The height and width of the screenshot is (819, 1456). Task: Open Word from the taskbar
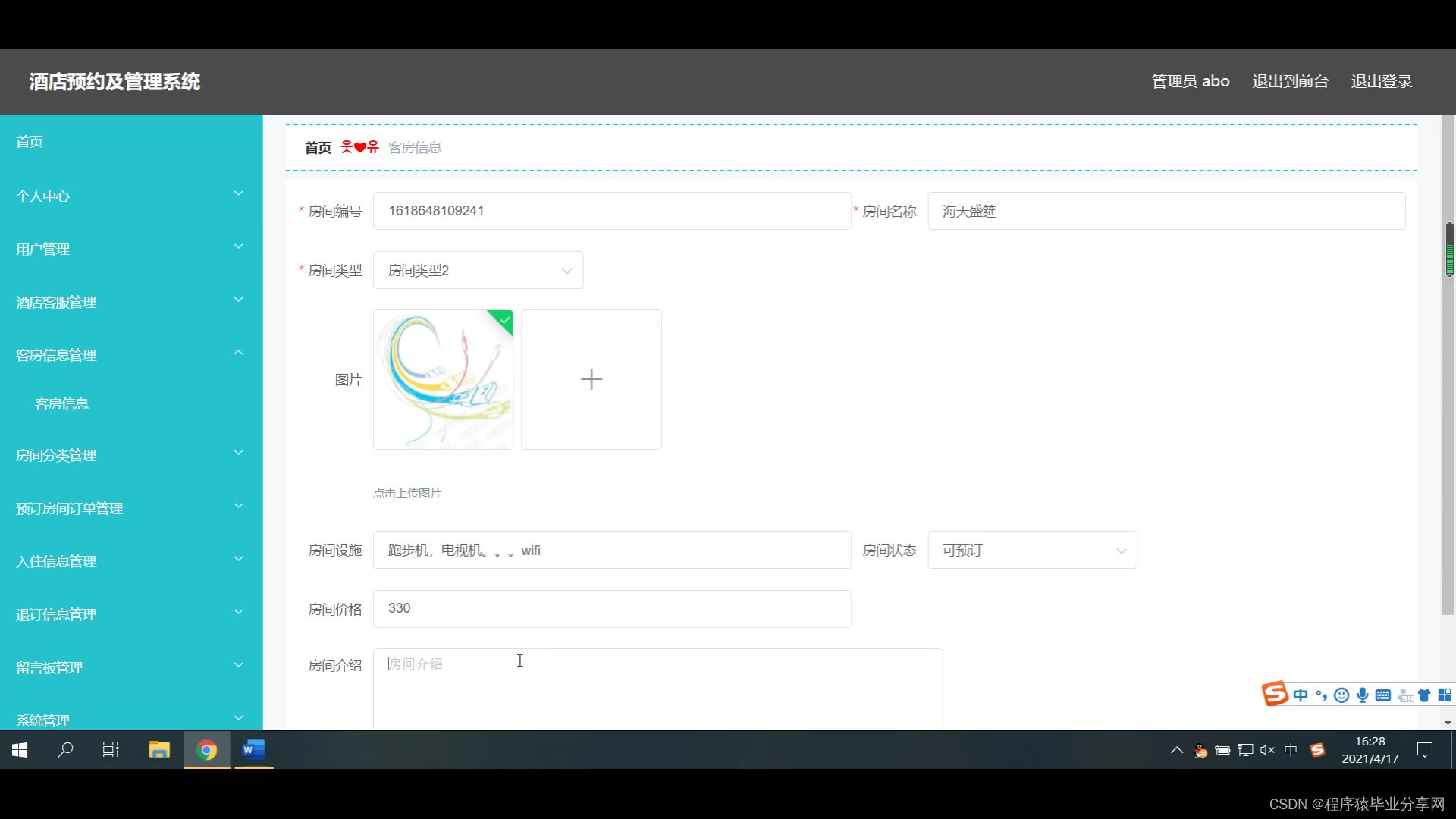pos(253,750)
